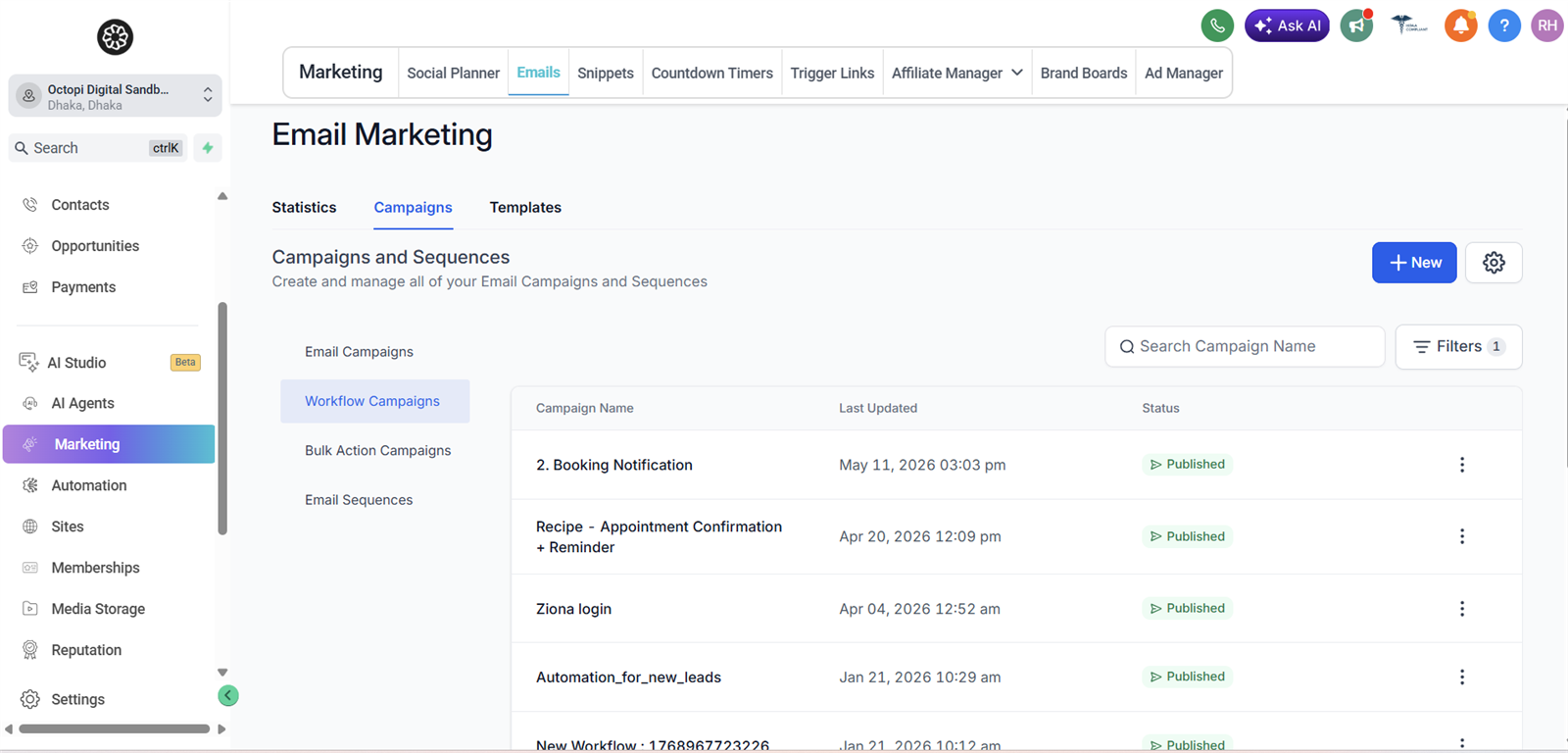This screenshot has height=753, width=1568.
Task: Open AI Agents in the sidebar
Action: pos(82,403)
